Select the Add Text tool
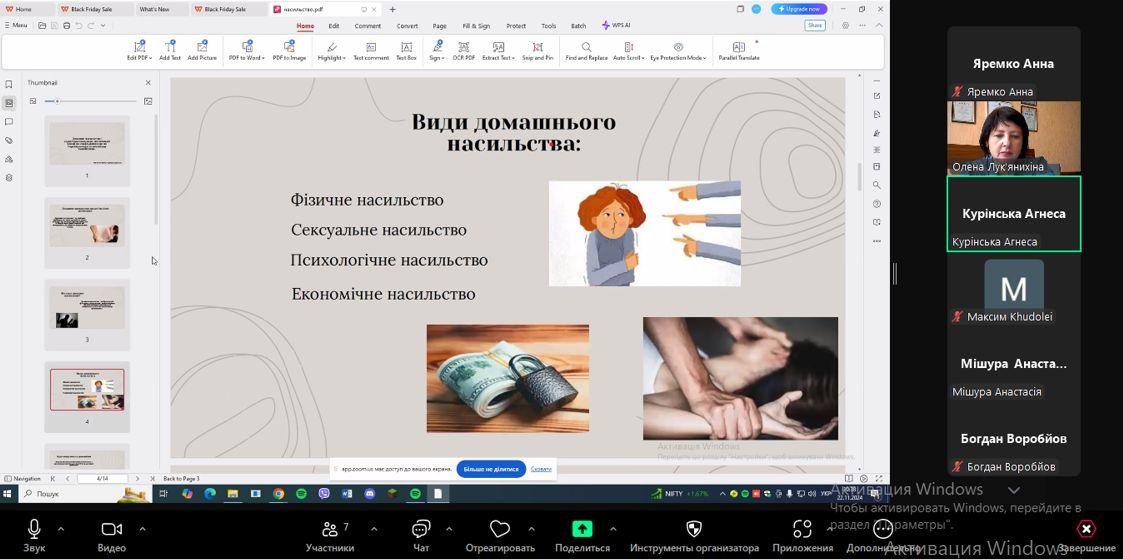 click(170, 51)
